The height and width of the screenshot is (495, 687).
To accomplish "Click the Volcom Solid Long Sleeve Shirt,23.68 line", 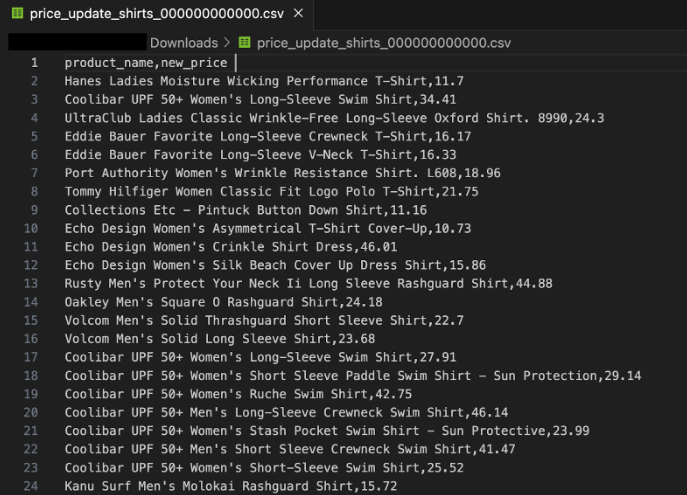I will pyautogui.click(x=220, y=339).
